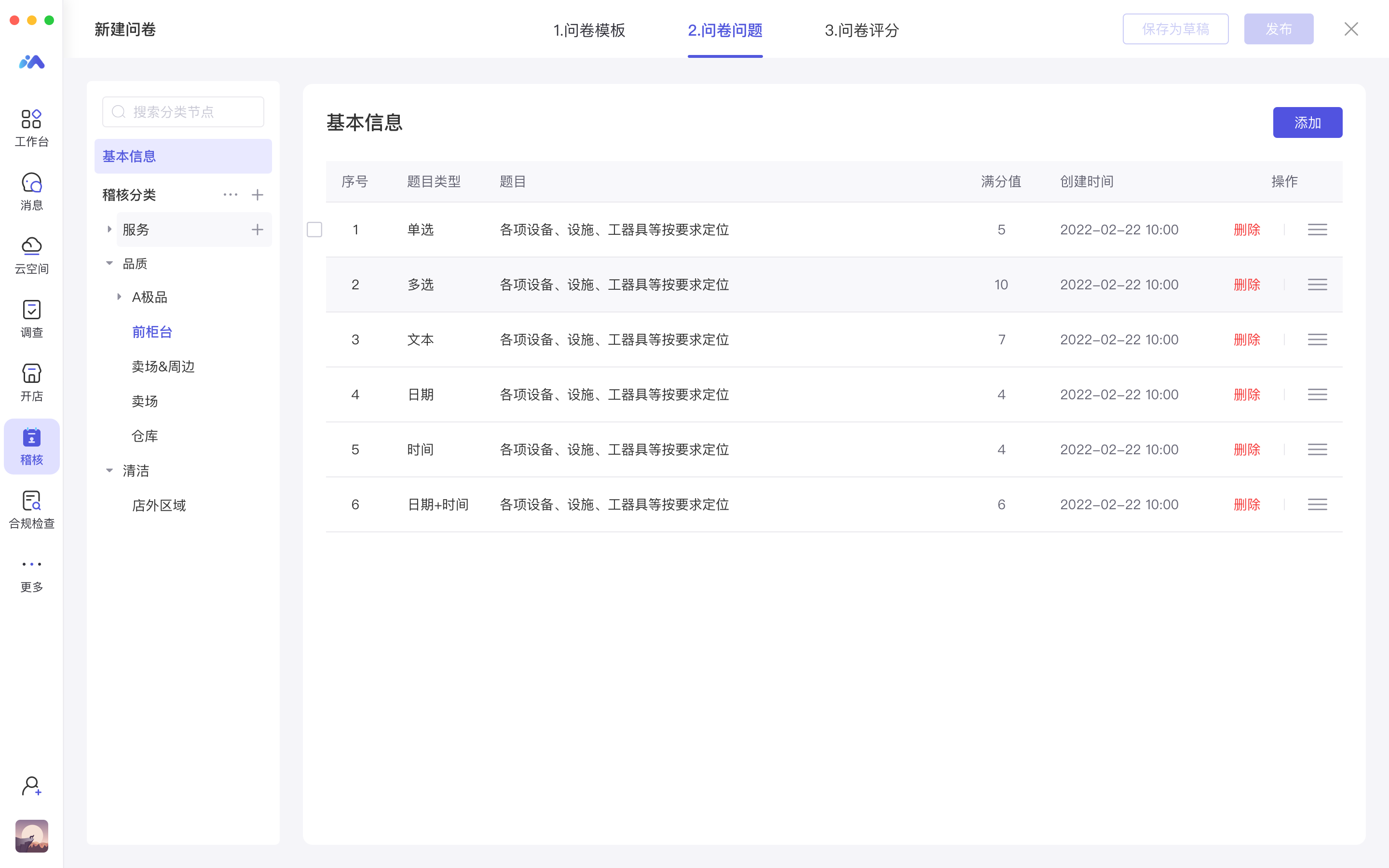Close the 新建问卷 dialog with X
The height and width of the screenshot is (868, 1389).
click(1351, 29)
